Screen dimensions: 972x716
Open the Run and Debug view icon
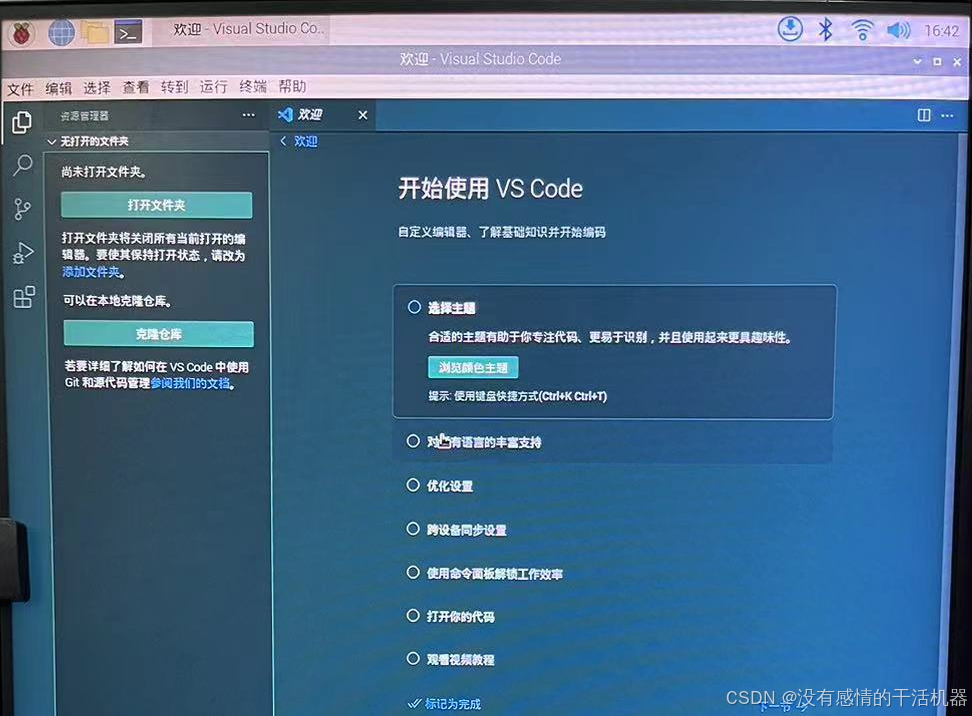pyautogui.click(x=23, y=253)
